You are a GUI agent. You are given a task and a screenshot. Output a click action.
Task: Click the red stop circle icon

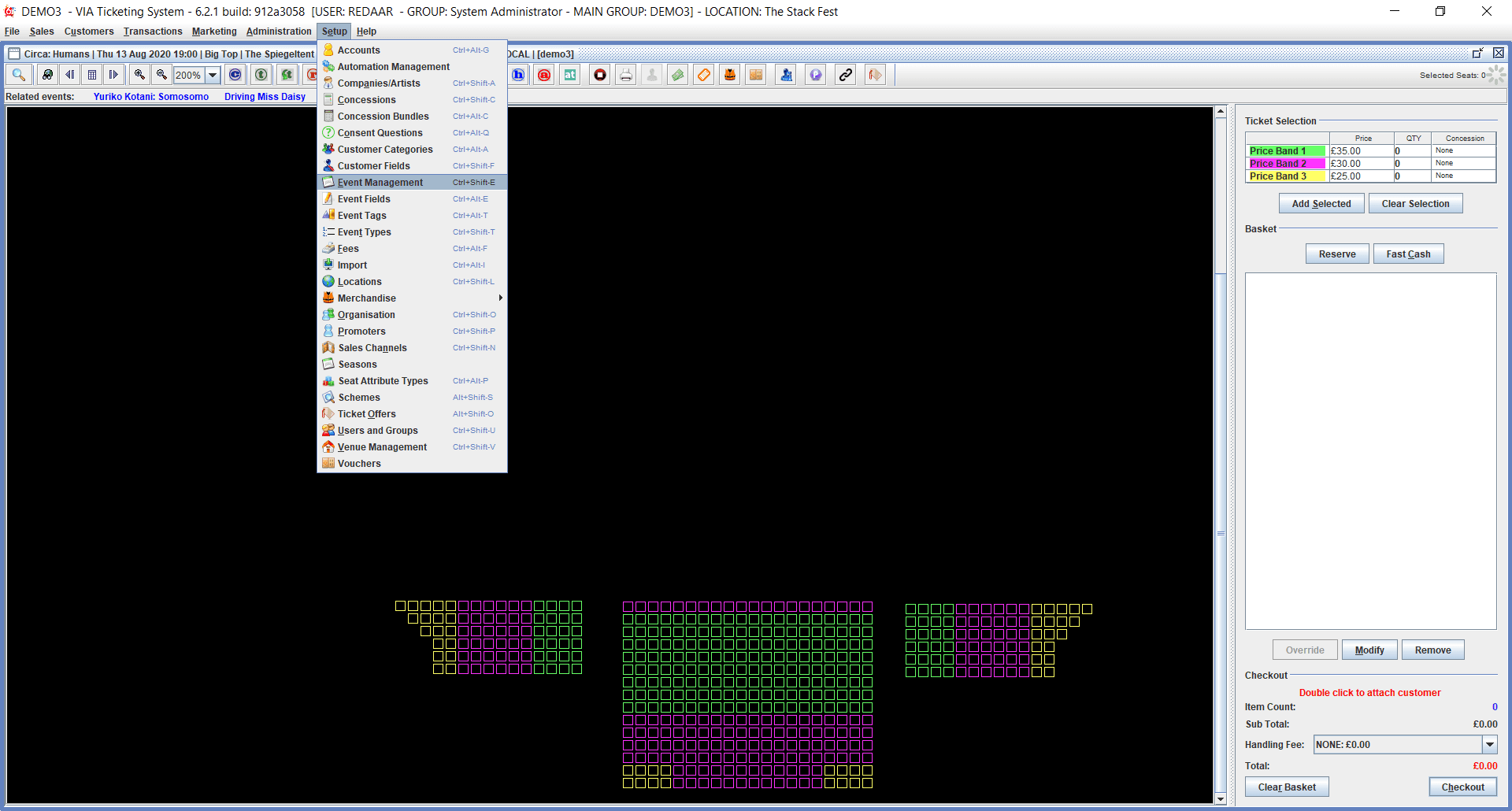[x=600, y=75]
